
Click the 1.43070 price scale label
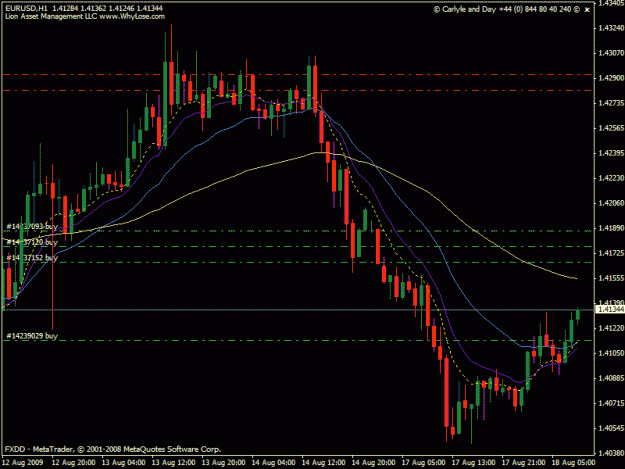[x=611, y=53]
